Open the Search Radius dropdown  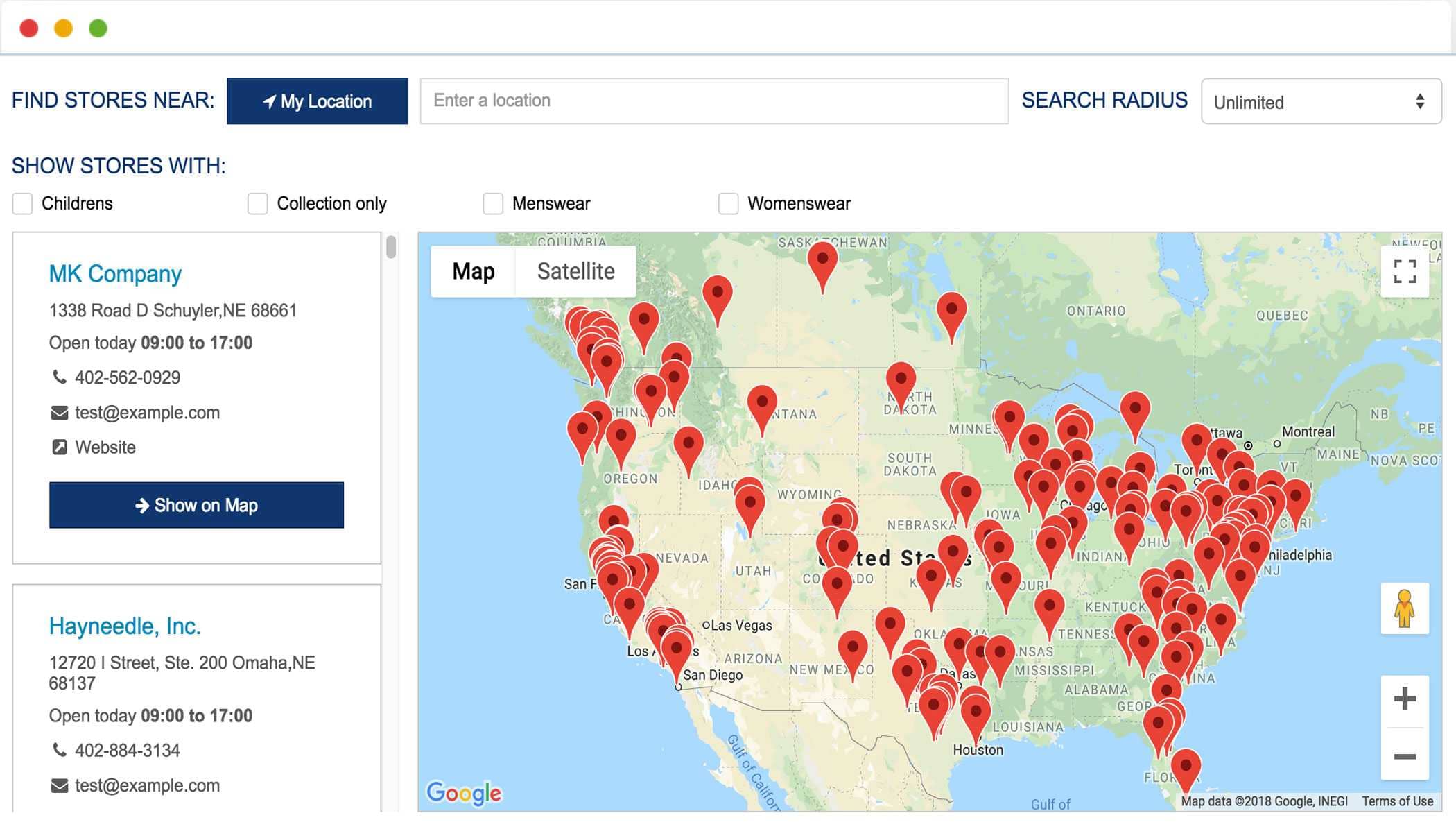tap(1321, 101)
